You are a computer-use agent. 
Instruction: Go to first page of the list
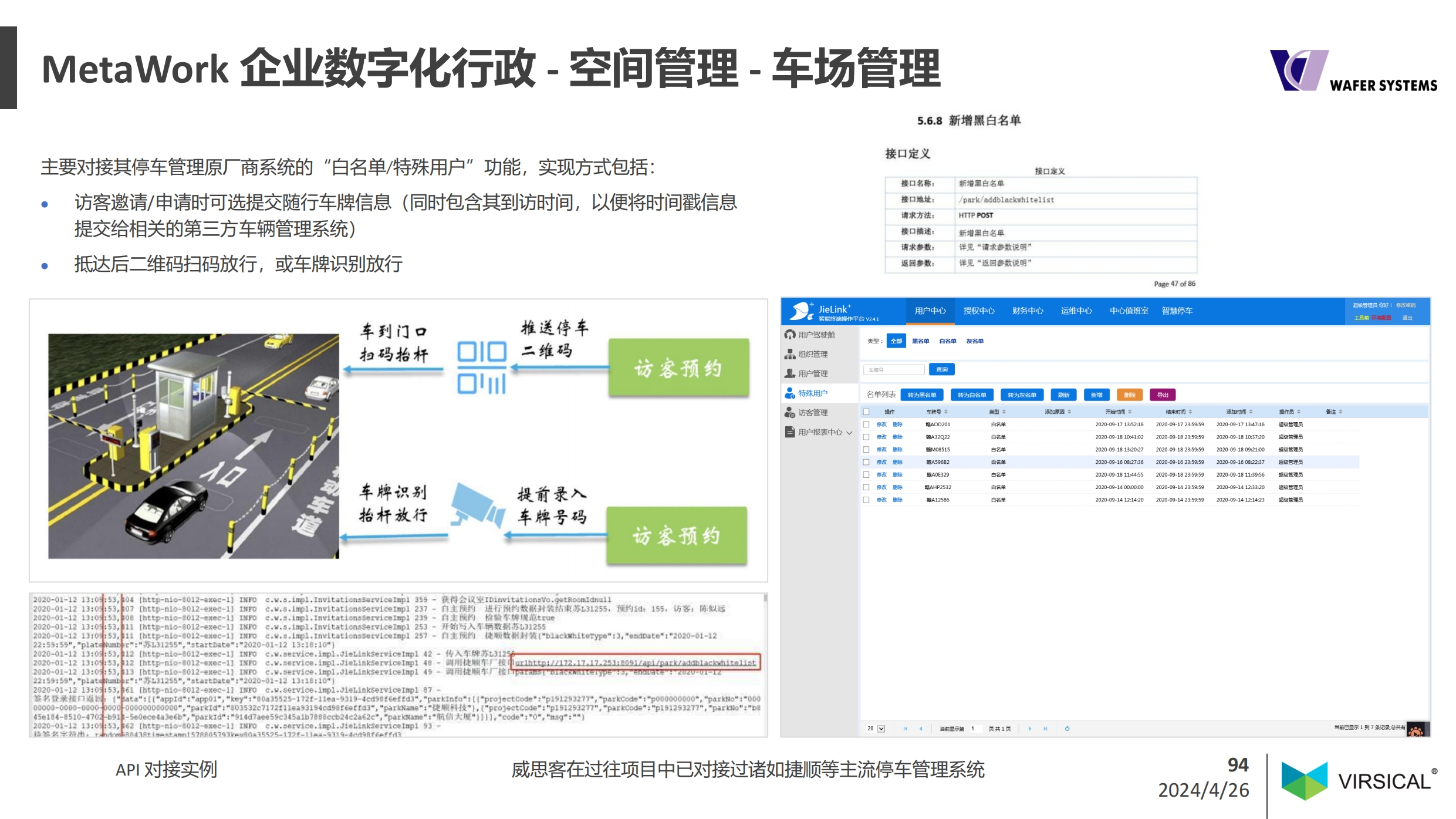coord(906,729)
